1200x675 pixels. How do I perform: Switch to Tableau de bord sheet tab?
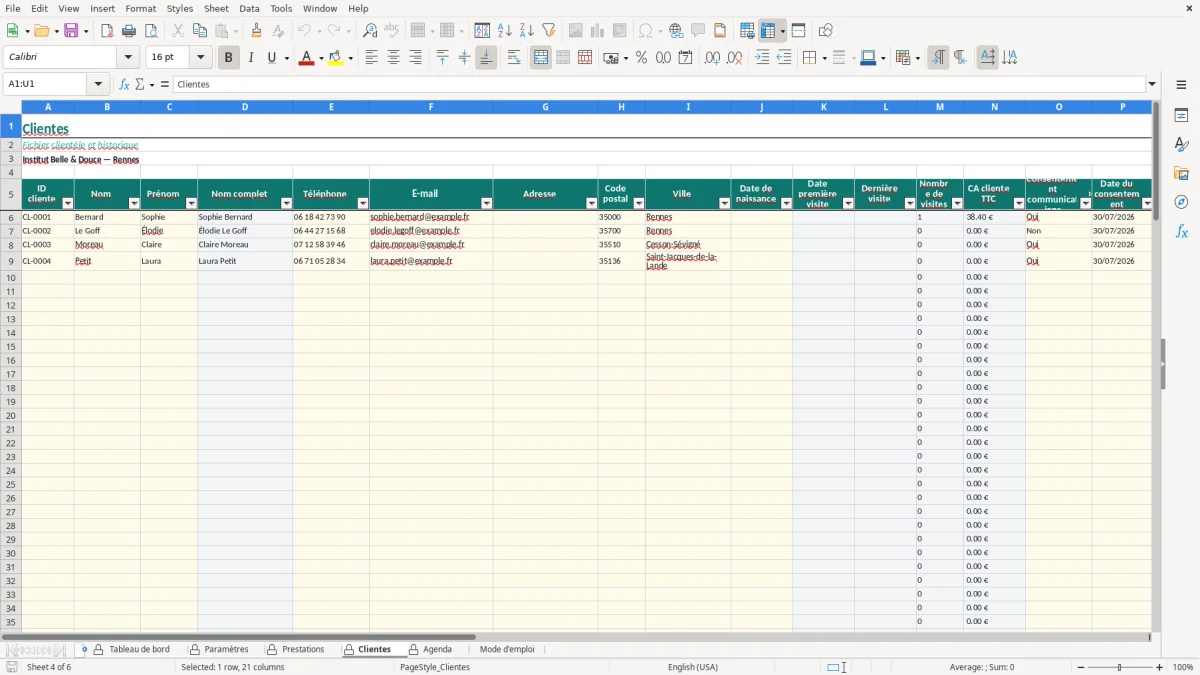[132, 649]
